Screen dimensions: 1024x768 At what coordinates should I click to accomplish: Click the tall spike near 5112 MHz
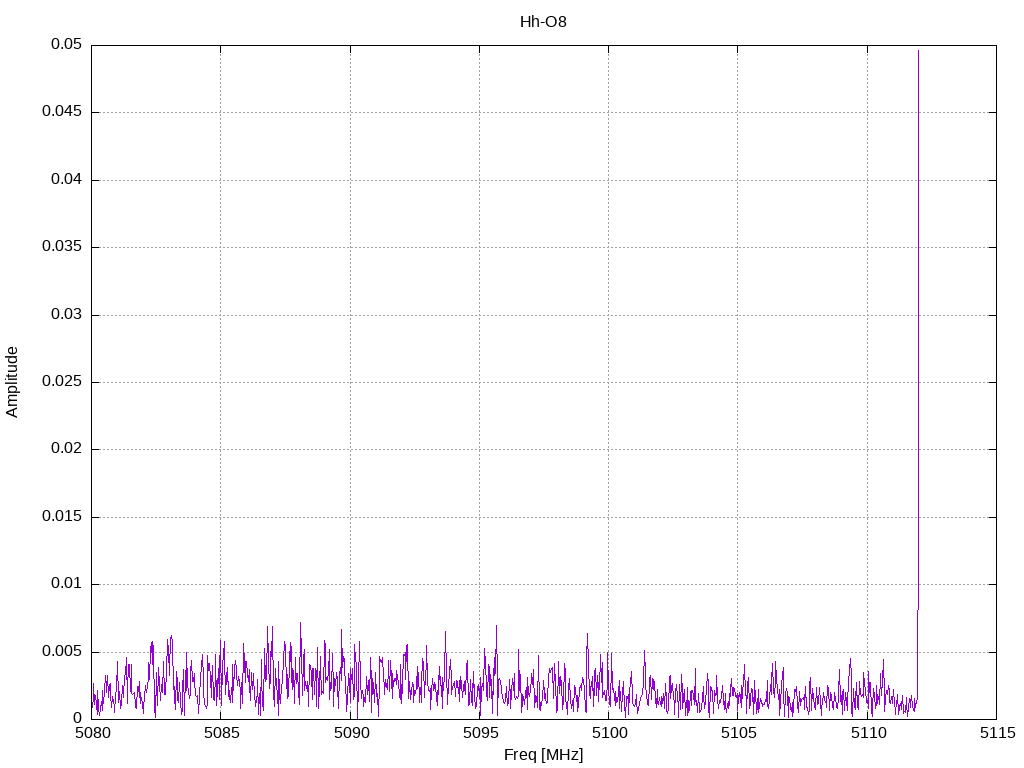point(918,300)
